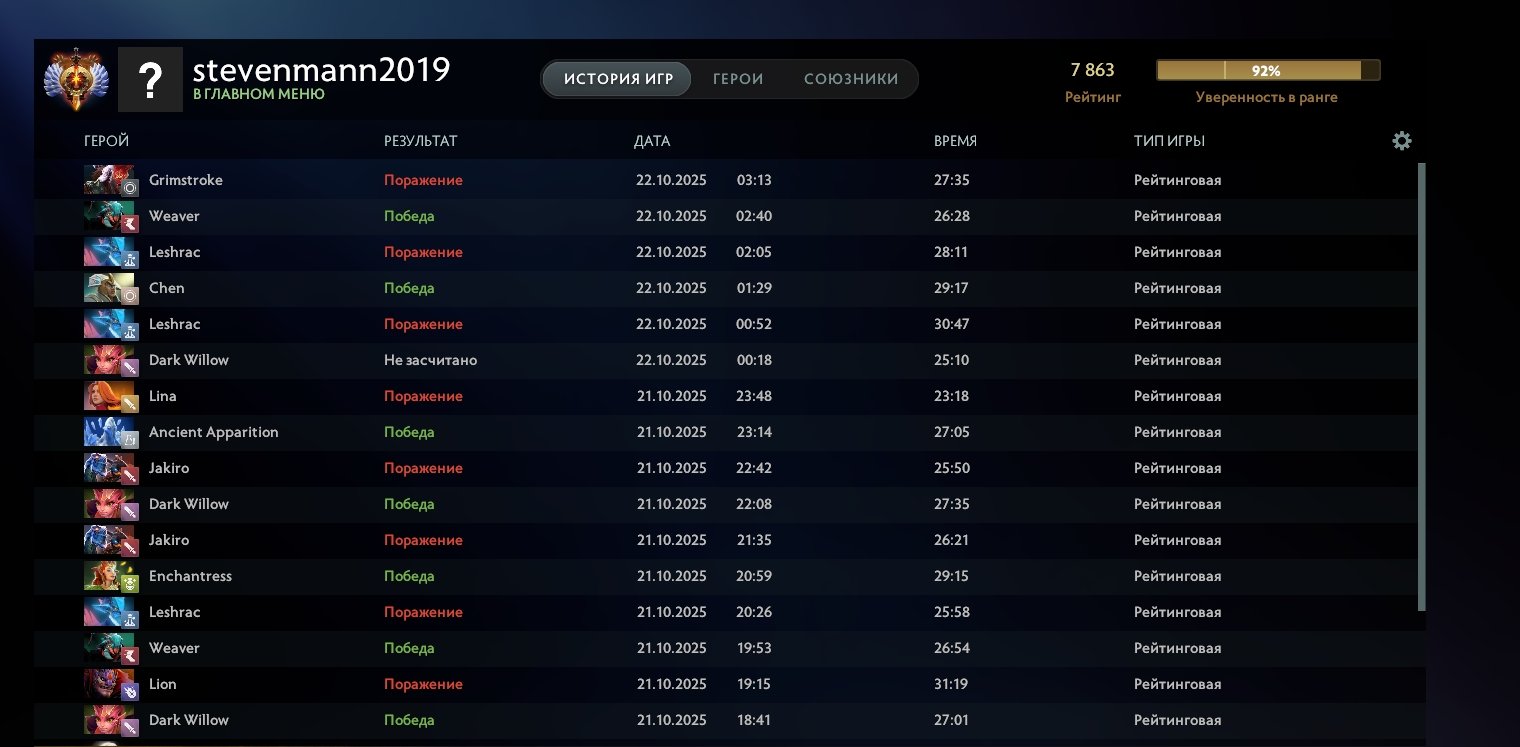The height and width of the screenshot is (747, 1520).
Task: Click the stevenmann2019 username
Action: [x=321, y=70]
